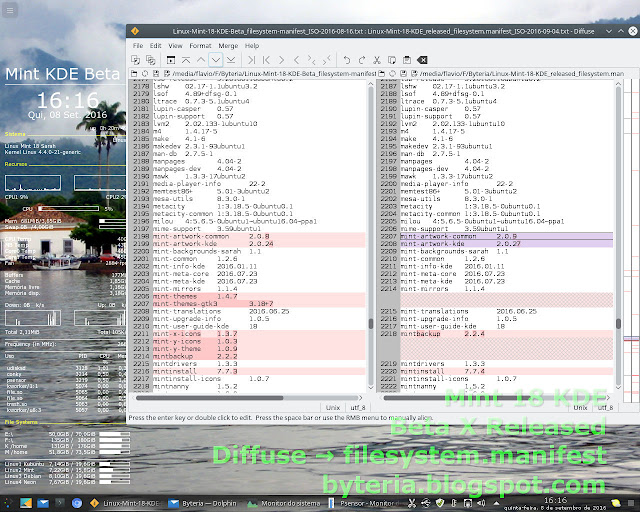Screen dimensions: 640x512
Task: Open the Edit menu
Action: click(x=156, y=46)
